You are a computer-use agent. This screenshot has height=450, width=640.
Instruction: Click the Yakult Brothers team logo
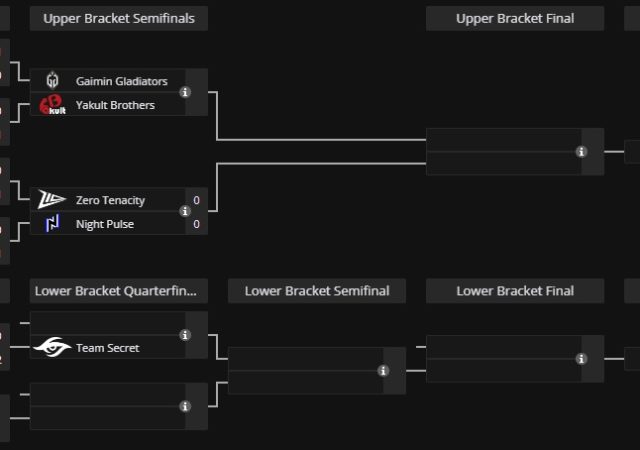pyautogui.click(x=53, y=105)
